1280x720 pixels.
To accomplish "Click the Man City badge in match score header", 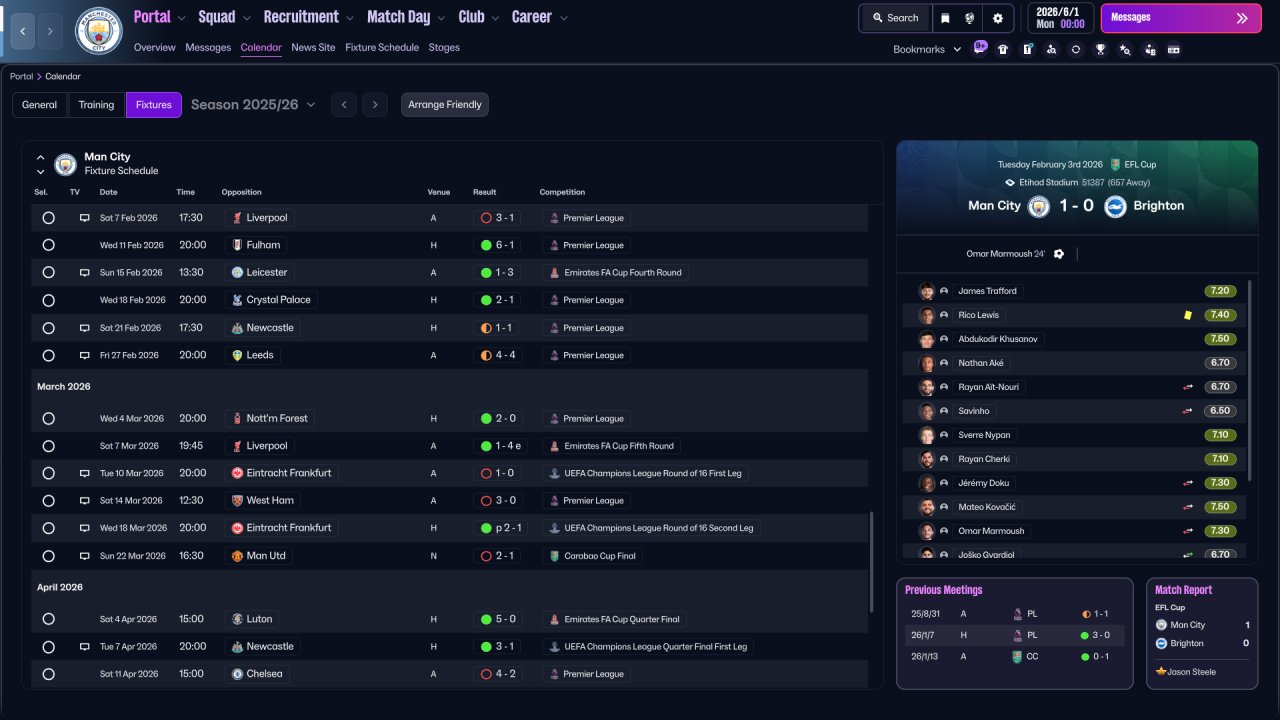I will [x=1040, y=206].
